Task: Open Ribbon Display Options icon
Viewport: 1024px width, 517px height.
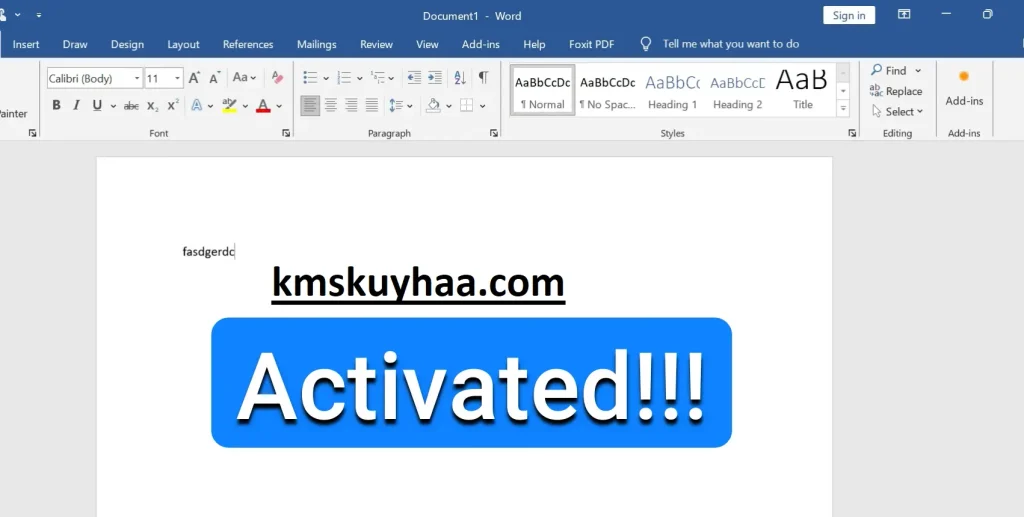Action: (x=904, y=14)
